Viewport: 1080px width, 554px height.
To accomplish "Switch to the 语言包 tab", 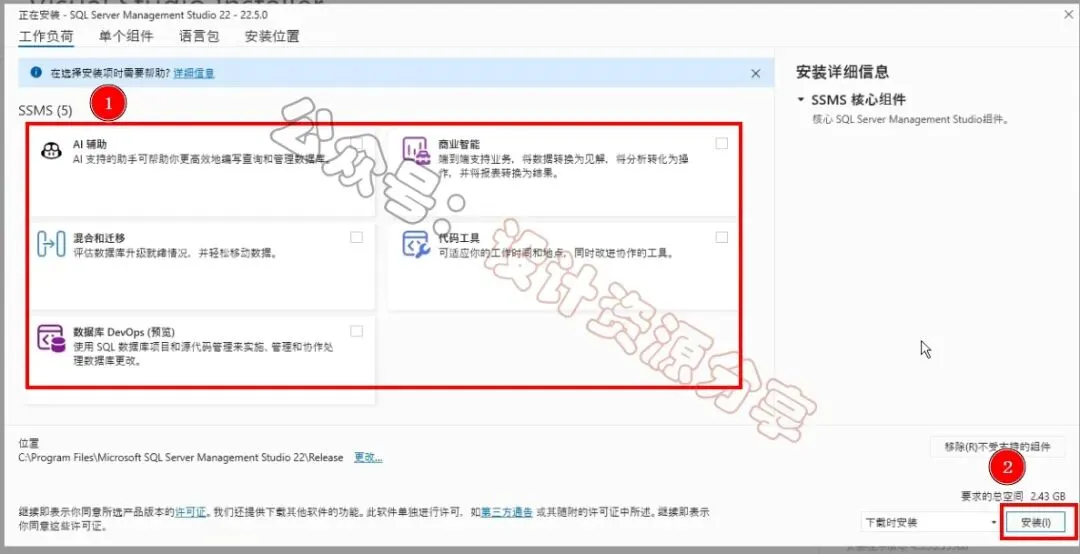I will click(199, 37).
